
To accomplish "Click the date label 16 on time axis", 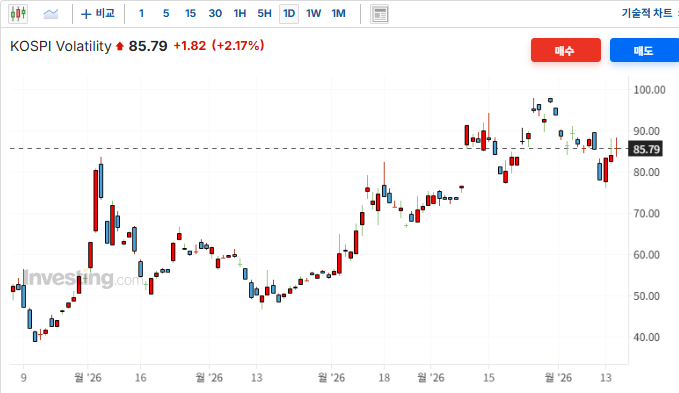I will [140, 378].
